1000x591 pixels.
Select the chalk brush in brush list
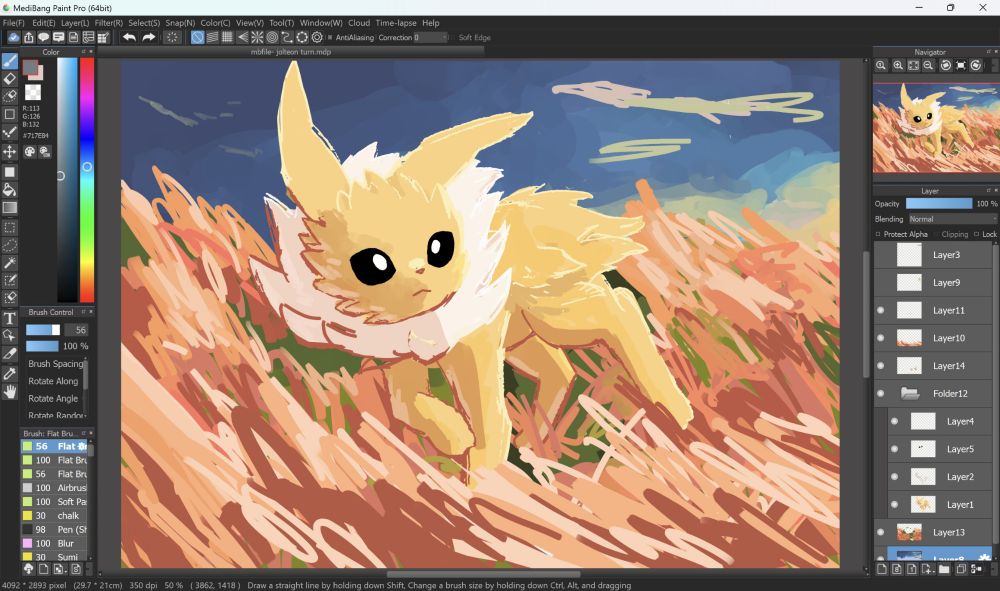54,516
